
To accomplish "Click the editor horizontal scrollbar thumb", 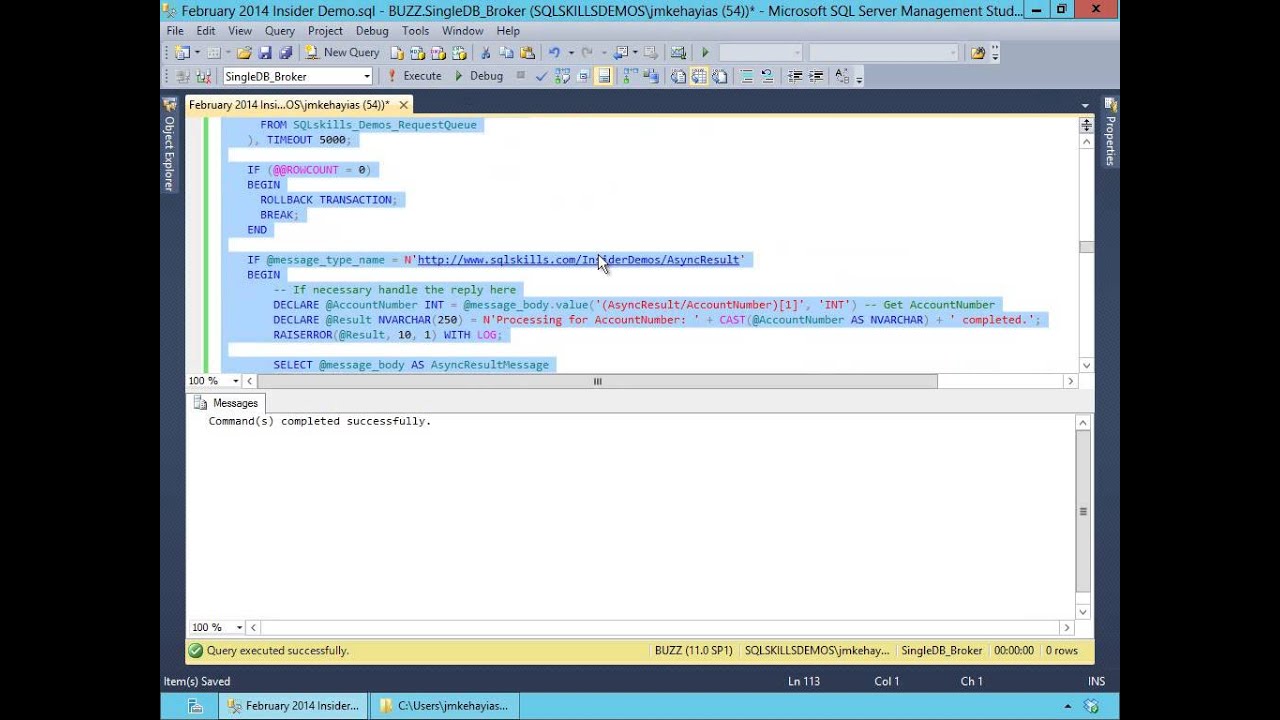I will 598,381.
